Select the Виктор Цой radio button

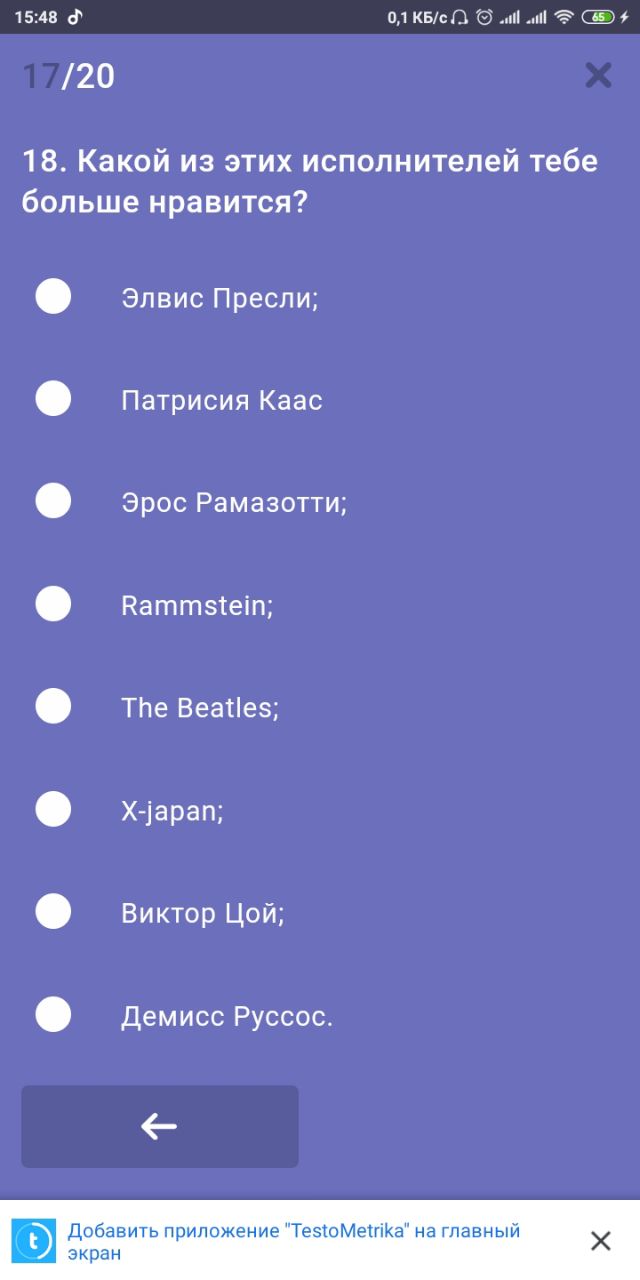point(53,912)
